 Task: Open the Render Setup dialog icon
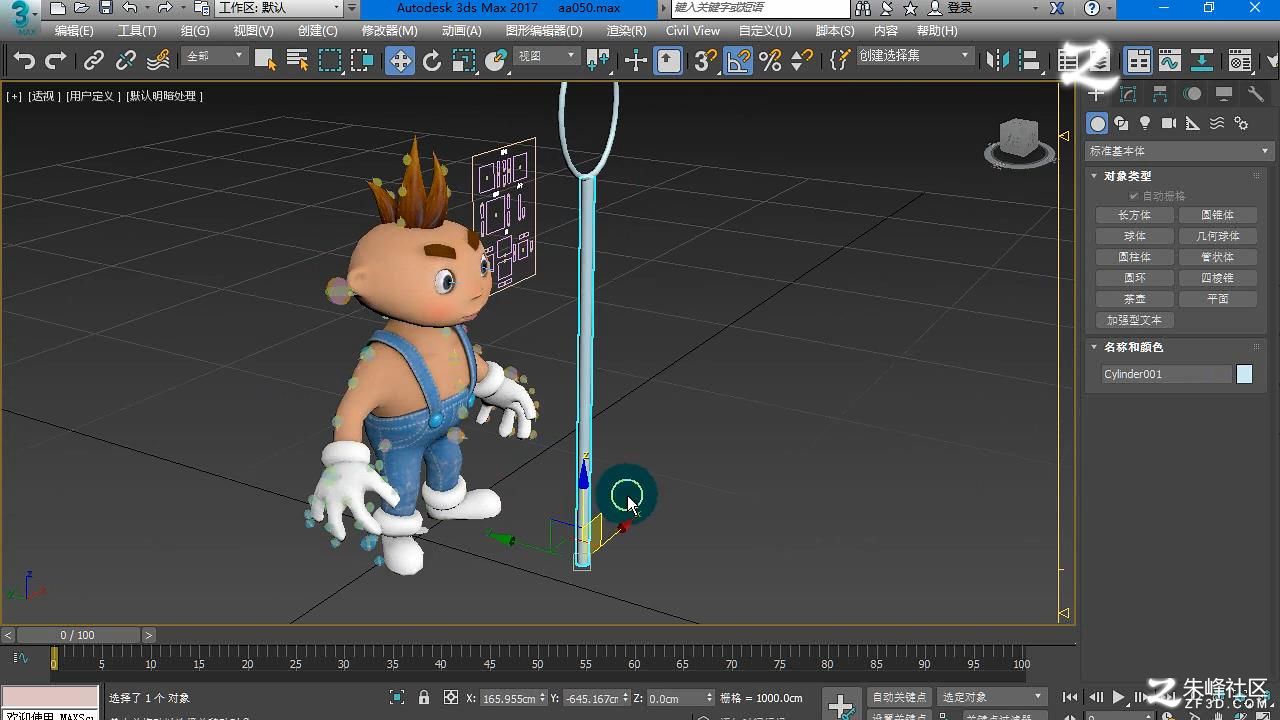(x=1240, y=61)
